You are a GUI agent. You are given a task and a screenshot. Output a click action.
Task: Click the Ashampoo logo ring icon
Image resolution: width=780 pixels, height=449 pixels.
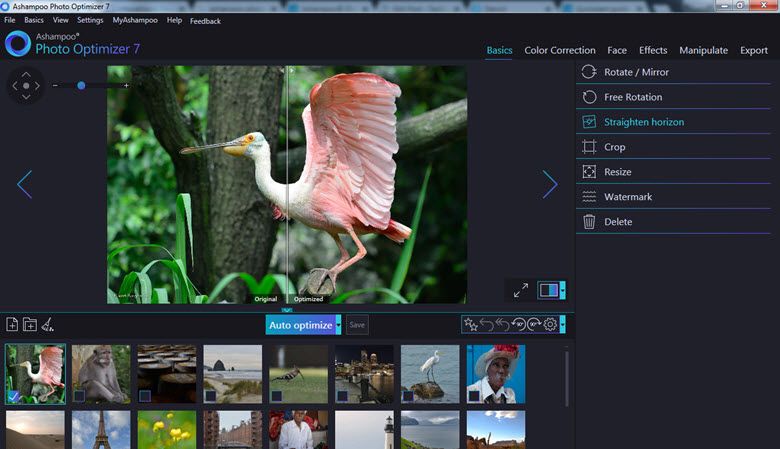(x=18, y=43)
